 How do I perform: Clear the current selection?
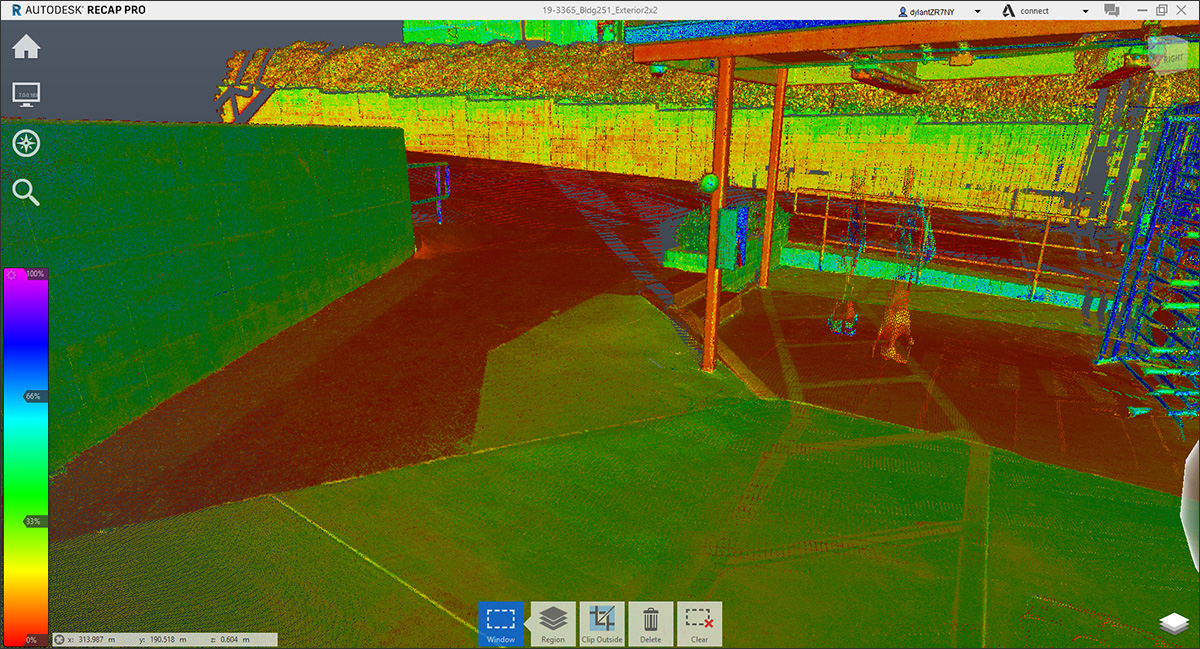[x=699, y=624]
